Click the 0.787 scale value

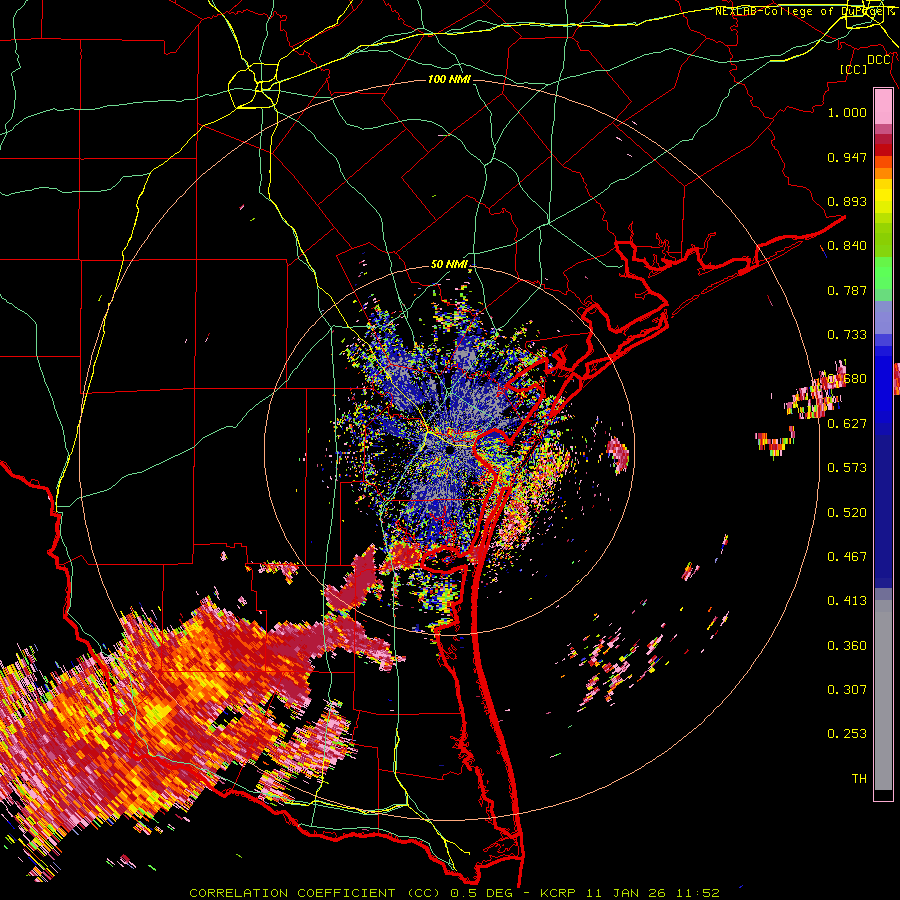pyautogui.click(x=847, y=290)
